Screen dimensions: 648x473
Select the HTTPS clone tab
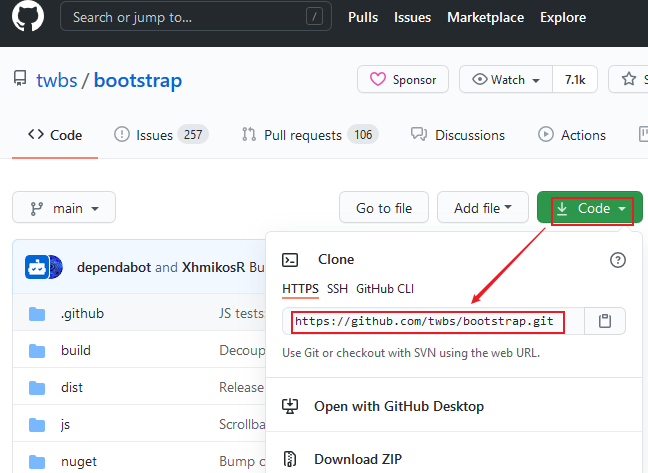point(300,288)
